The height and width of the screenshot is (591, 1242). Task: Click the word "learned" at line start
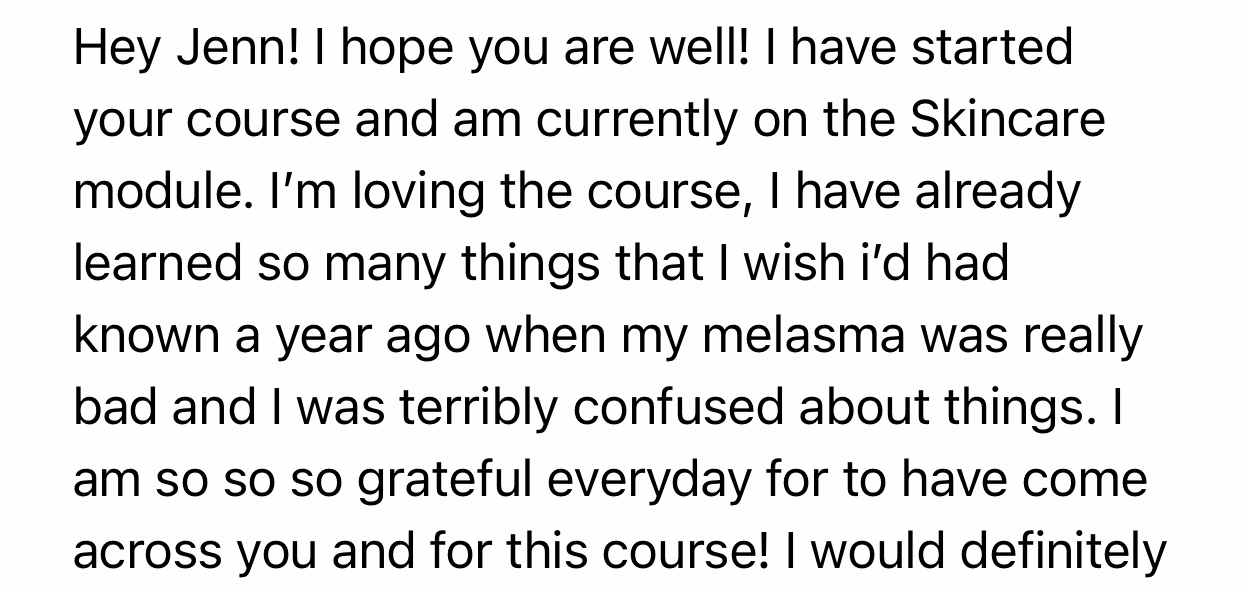click(154, 263)
